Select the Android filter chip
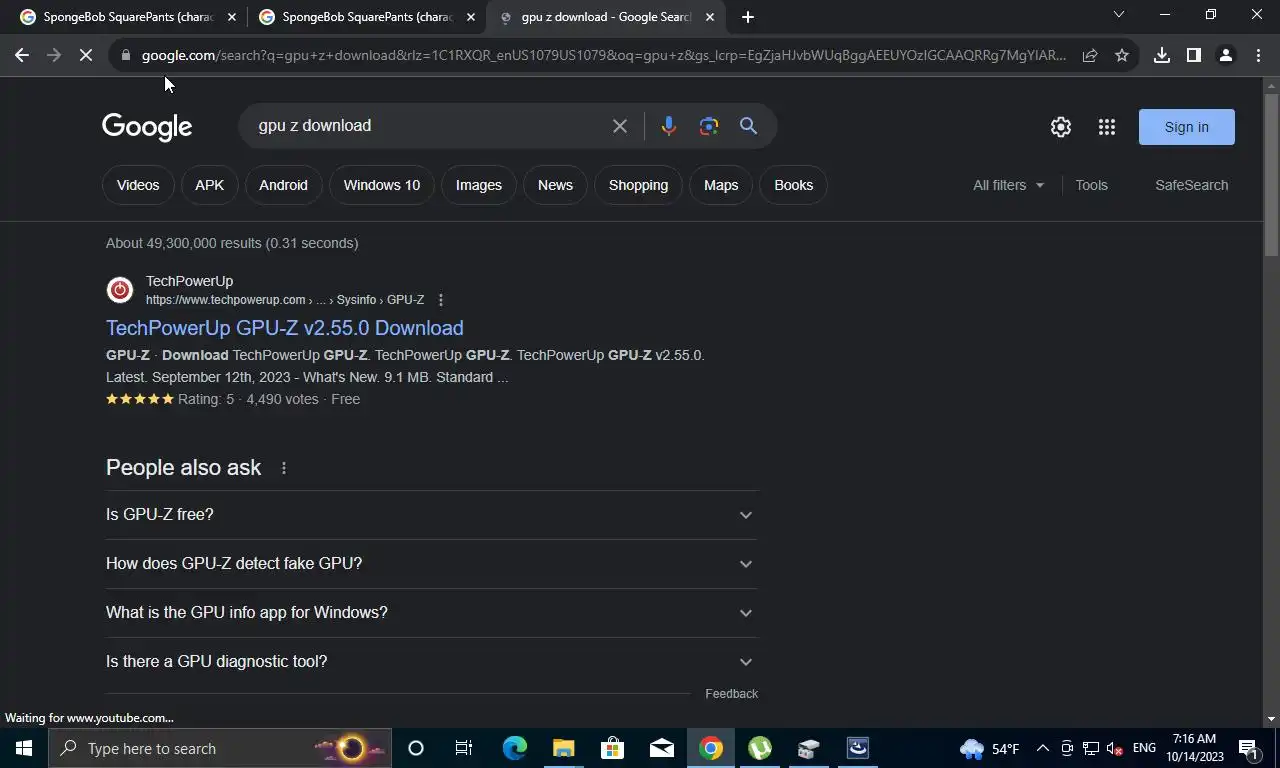The width and height of the screenshot is (1280, 768). (283, 185)
